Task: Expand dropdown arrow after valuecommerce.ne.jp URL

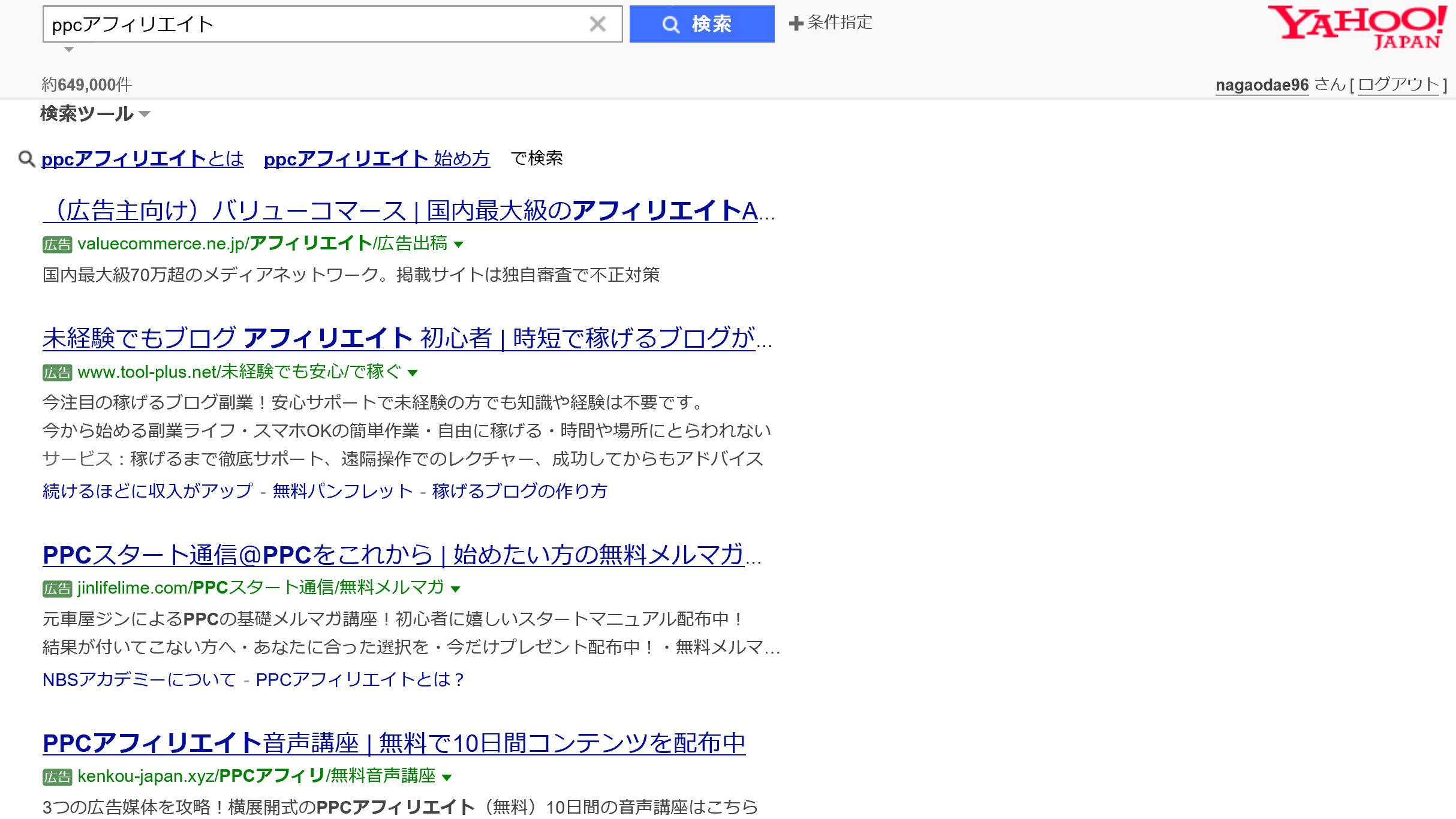Action: (459, 245)
